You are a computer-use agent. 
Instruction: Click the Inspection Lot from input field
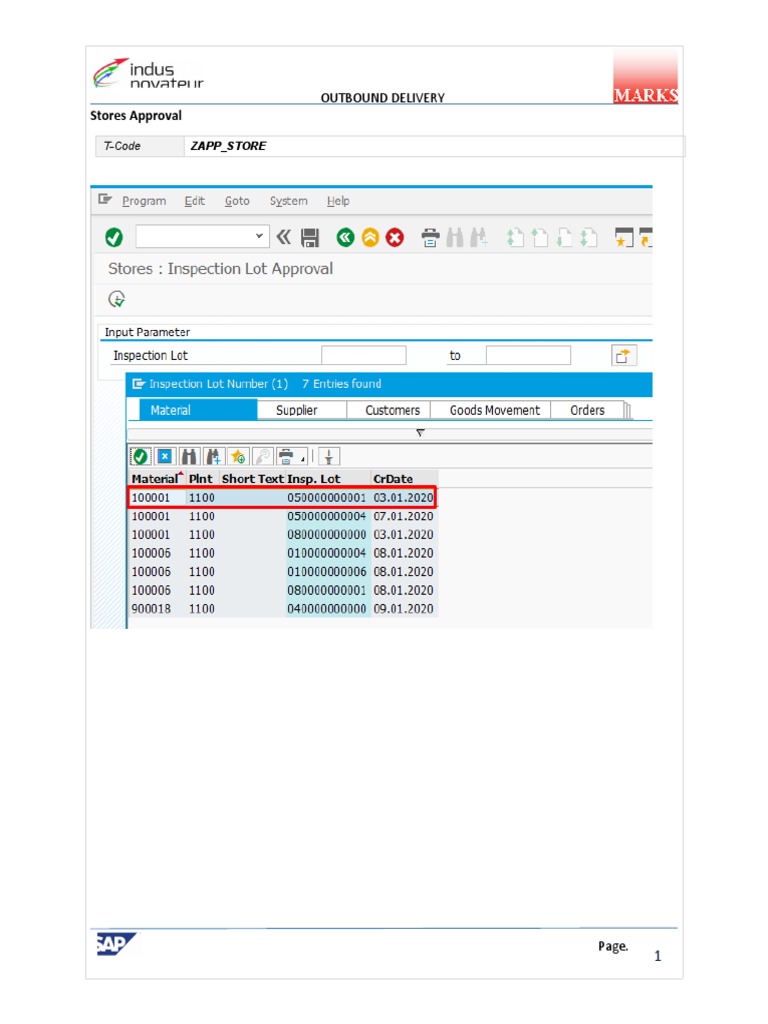pos(363,356)
